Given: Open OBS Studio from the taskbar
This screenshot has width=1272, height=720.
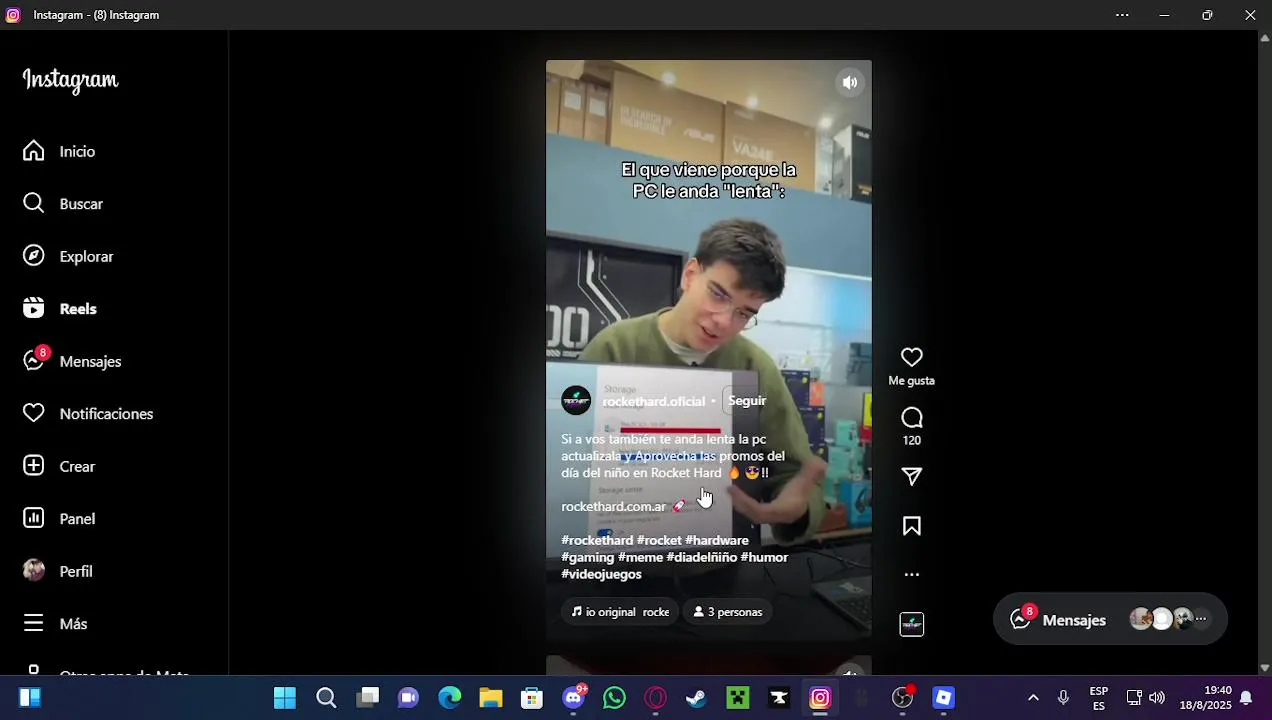Looking at the screenshot, I should [903, 698].
